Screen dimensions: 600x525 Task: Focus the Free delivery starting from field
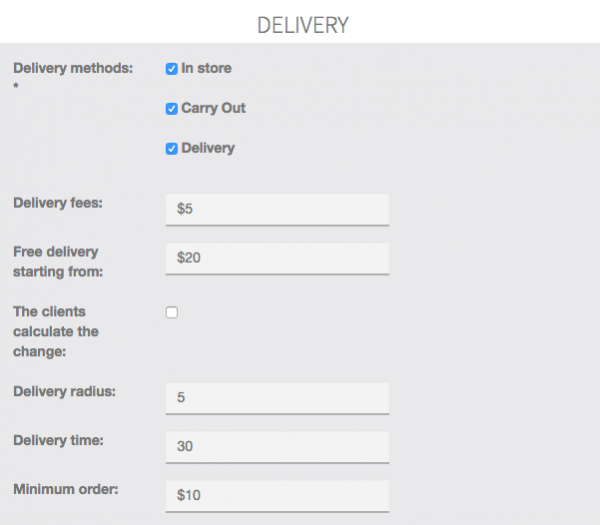[277, 258]
